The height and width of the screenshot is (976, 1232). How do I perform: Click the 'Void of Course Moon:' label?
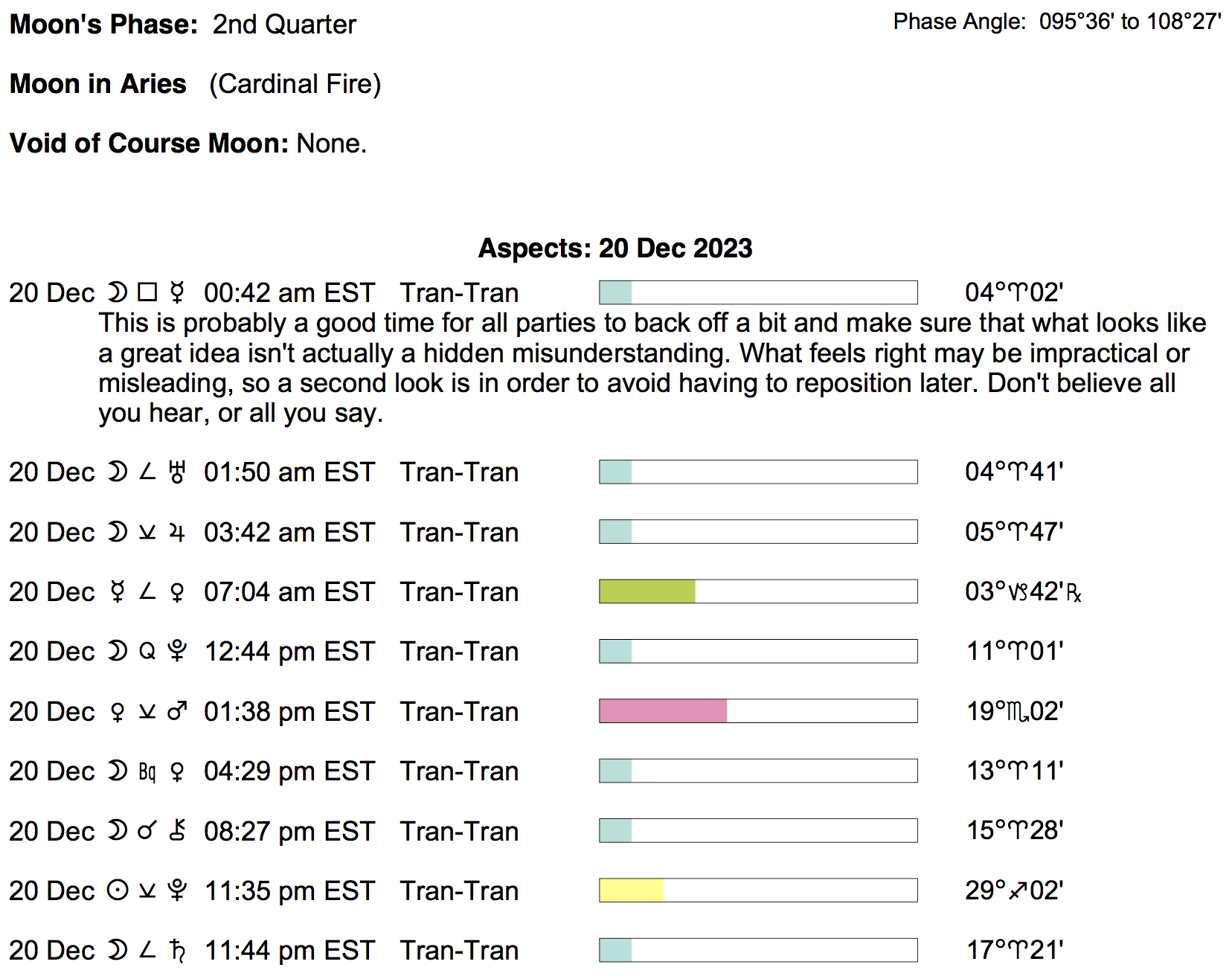pyautogui.click(x=149, y=144)
